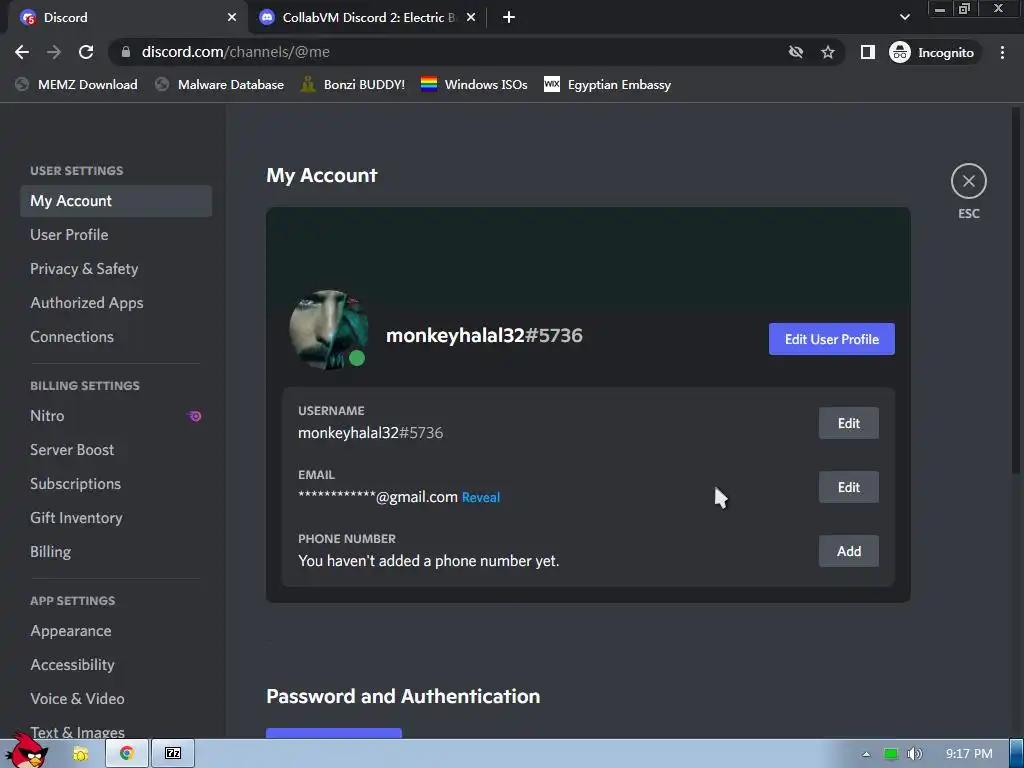Click the padlock site info icon
The image size is (1024, 768).
(126, 52)
